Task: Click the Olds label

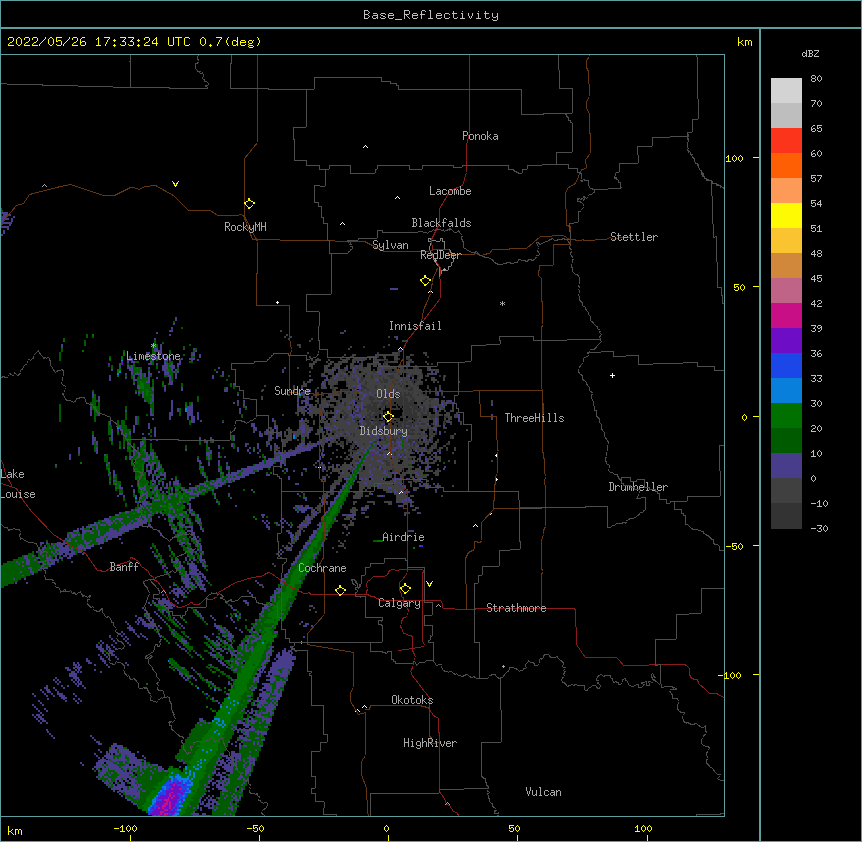Action: coord(388,394)
